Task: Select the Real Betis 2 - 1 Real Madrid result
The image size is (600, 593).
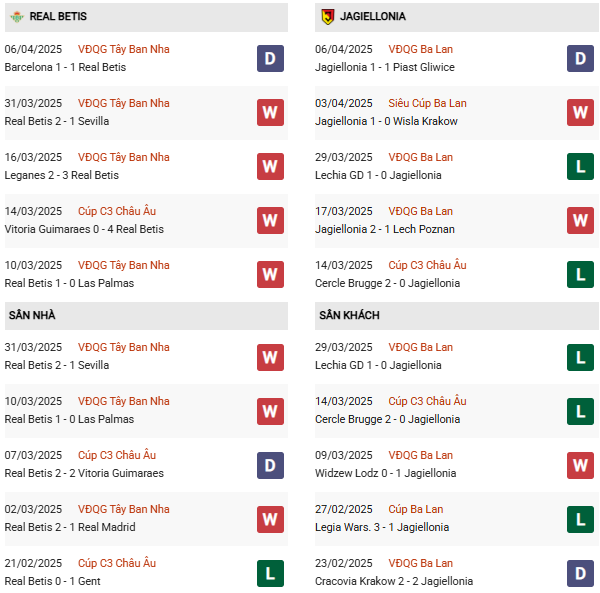Action: pyautogui.click(x=69, y=527)
